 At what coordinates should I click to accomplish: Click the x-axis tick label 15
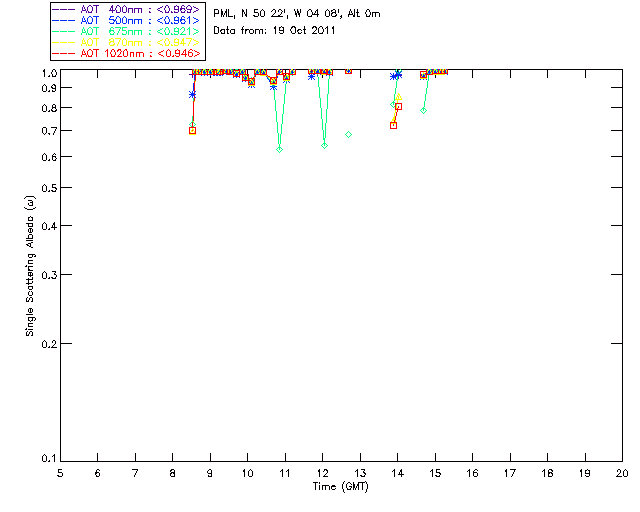[435, 473]
